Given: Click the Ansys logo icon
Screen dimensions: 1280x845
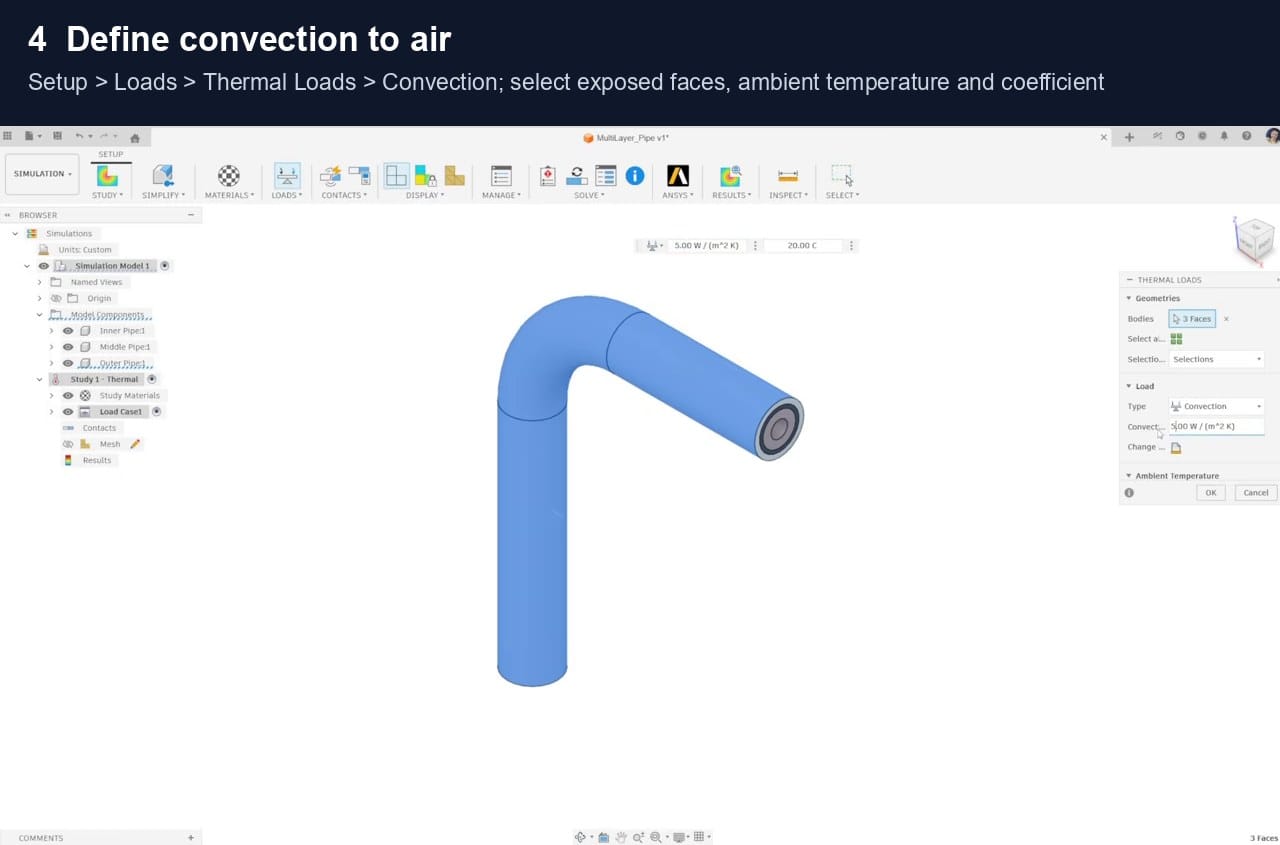Looking at the screenshot, I should [678, 176].
